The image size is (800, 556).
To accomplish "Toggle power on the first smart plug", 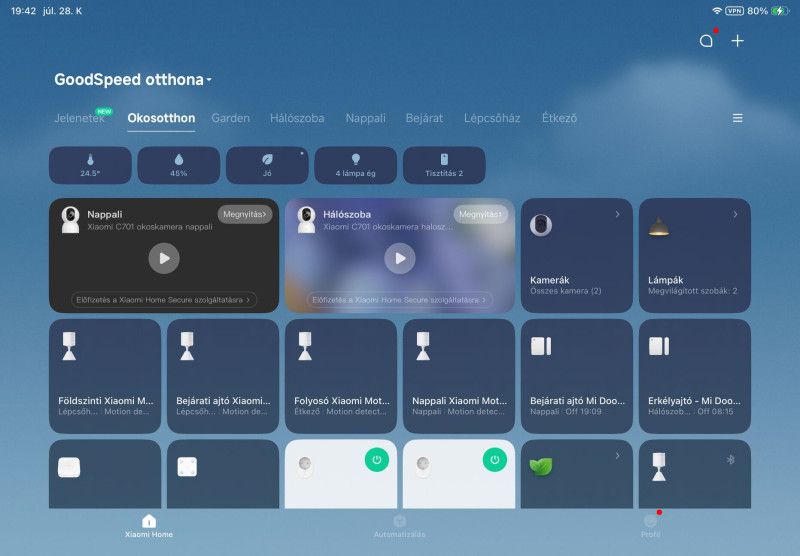I will [x=377, y=460].
